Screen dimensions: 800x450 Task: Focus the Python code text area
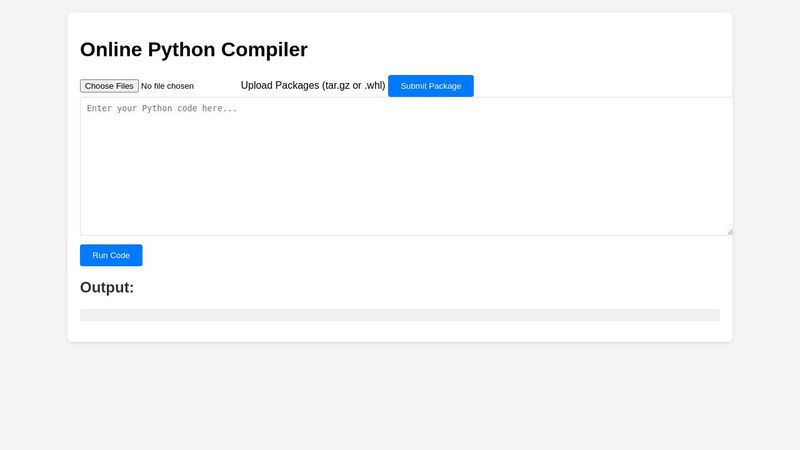coord(406,166)
